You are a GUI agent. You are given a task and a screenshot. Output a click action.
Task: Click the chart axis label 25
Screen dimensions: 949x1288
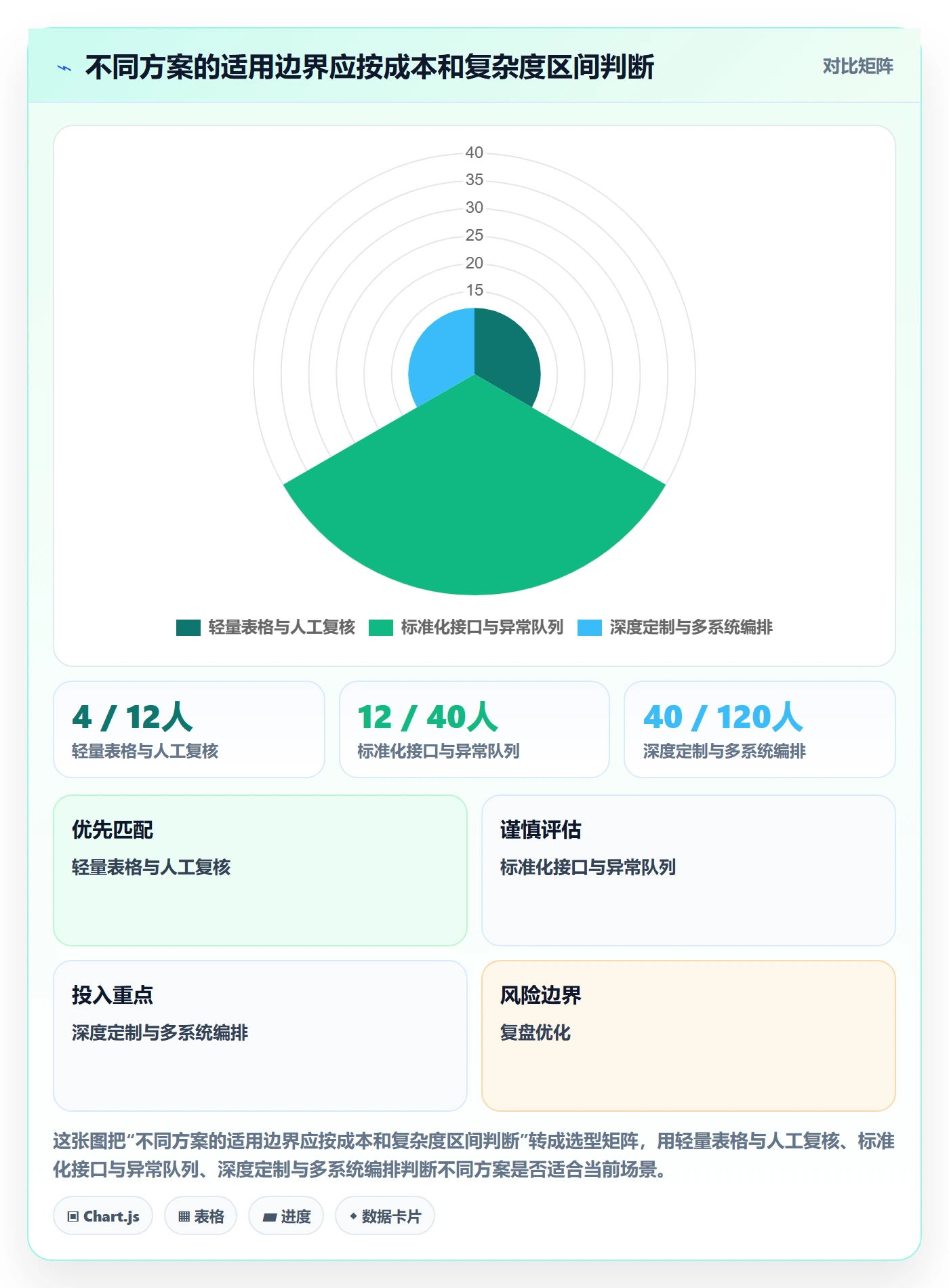tap(474, 235)
